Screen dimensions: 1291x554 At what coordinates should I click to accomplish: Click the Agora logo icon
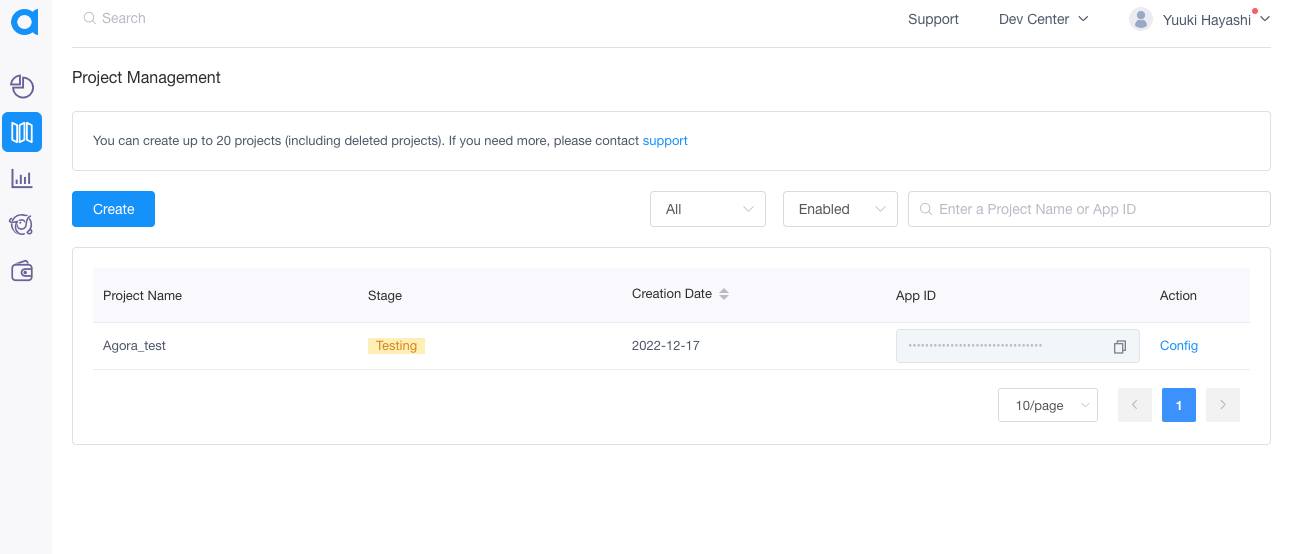24,21
